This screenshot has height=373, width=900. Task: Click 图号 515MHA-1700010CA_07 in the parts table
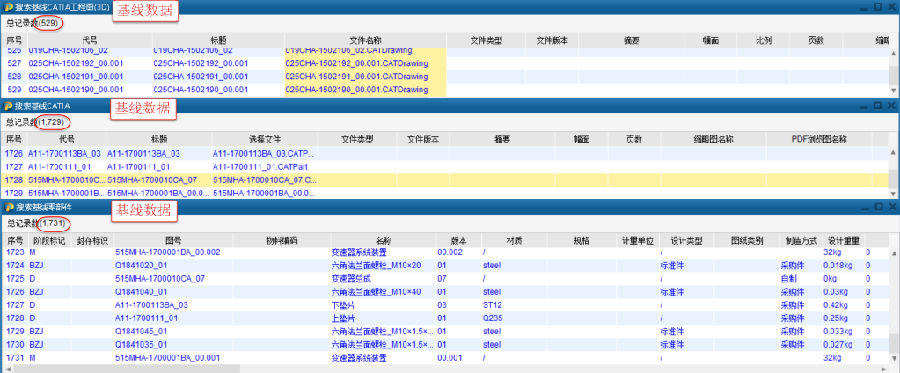(x=160, y=278)
